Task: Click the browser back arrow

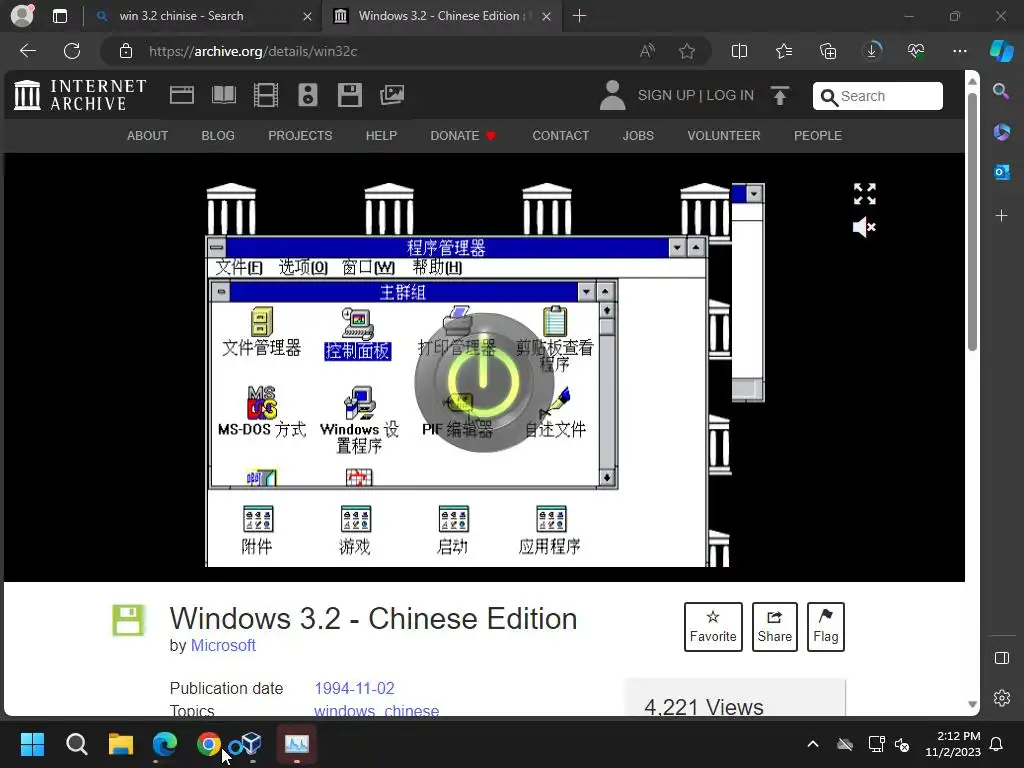Action: (28, 51)
